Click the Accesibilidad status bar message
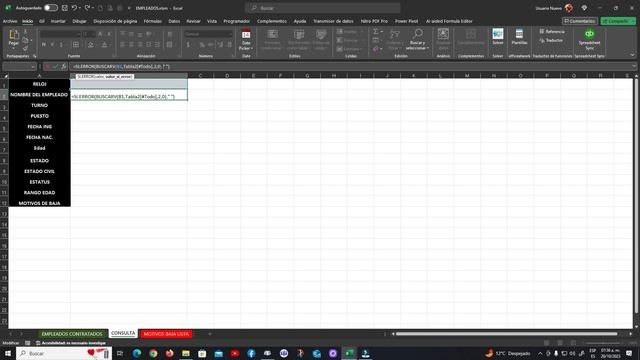Viewport: 640px width, 360px height. [x=71, y=343]
